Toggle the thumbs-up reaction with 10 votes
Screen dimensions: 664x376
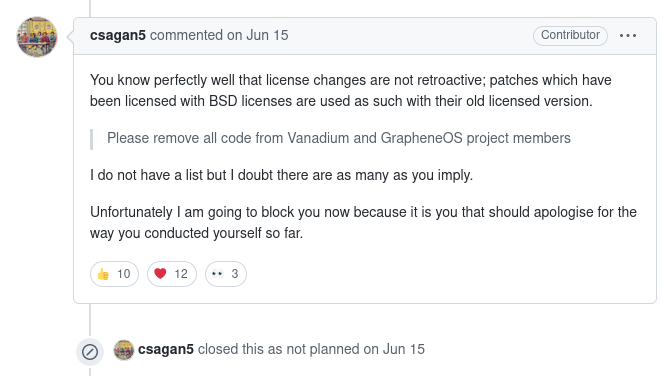coord(114,274)
